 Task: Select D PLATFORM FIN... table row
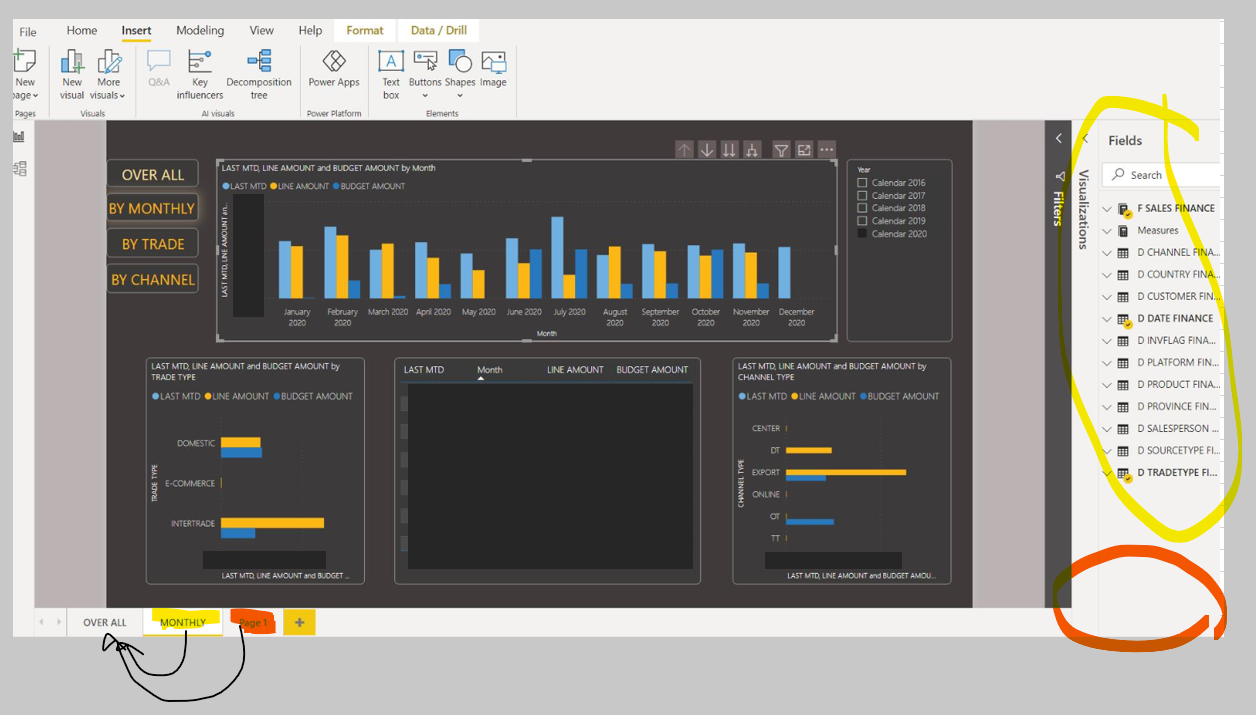click(x=1161, y=363)
